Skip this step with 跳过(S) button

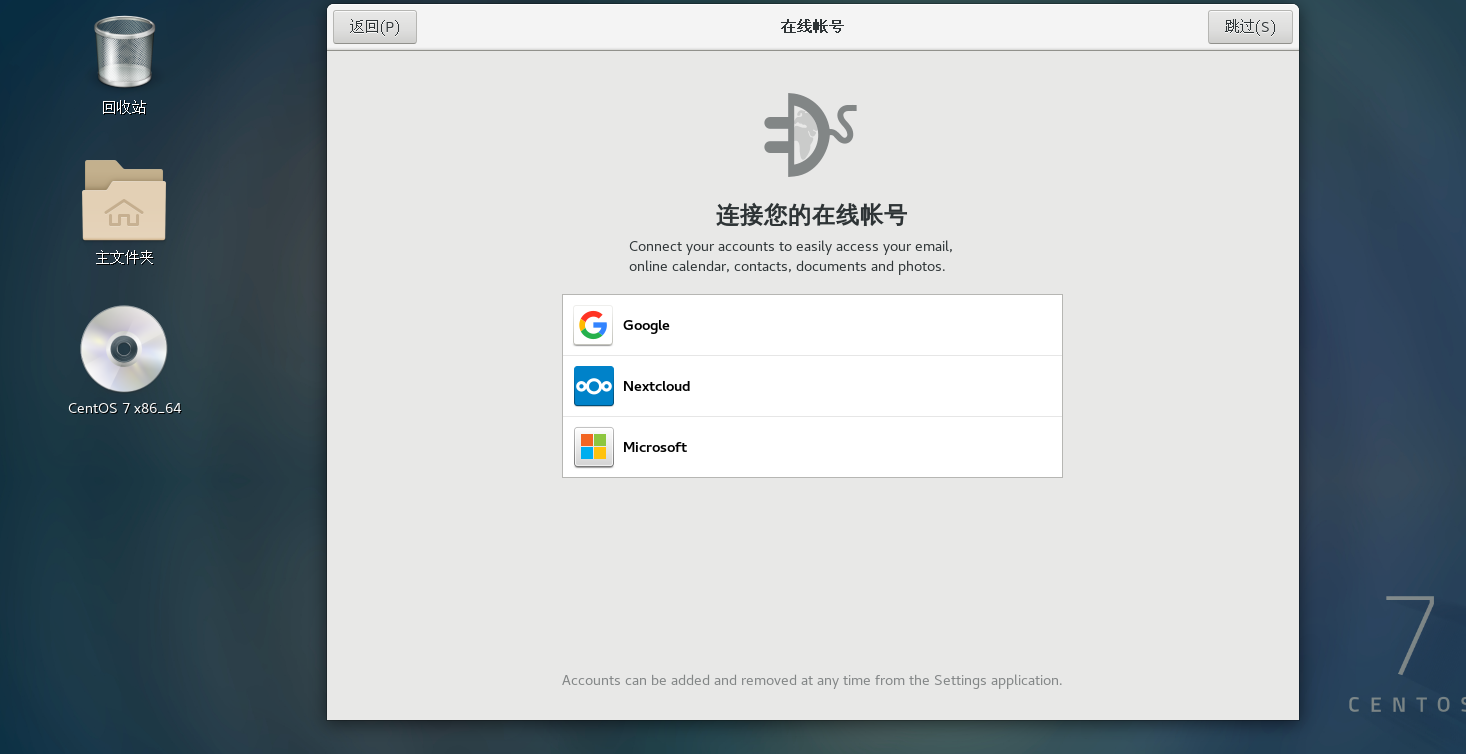1250,27
